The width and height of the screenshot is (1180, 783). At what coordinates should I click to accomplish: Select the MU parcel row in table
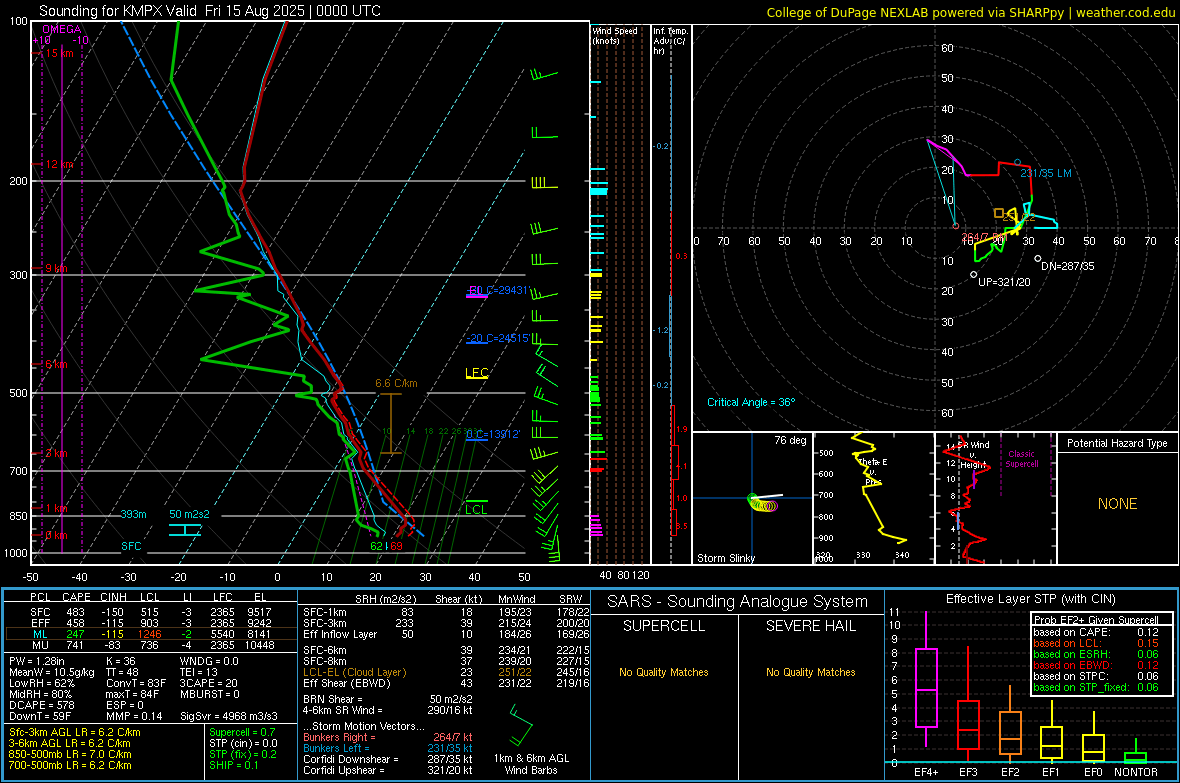(151, 645)
